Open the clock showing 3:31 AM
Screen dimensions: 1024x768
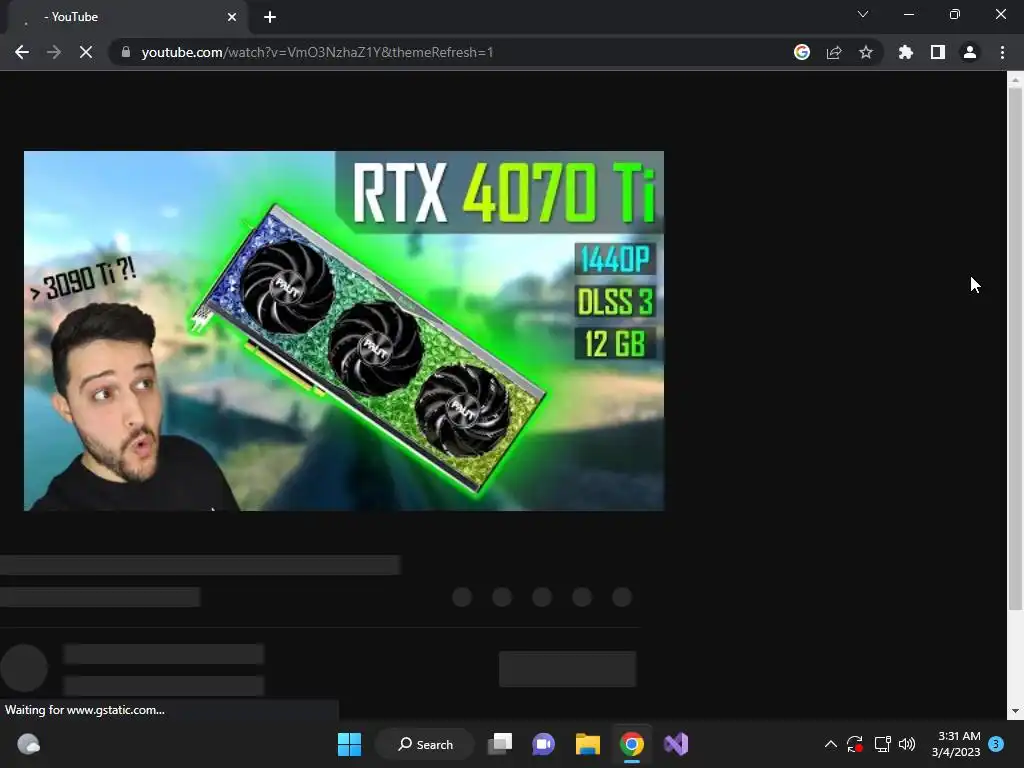957,744
